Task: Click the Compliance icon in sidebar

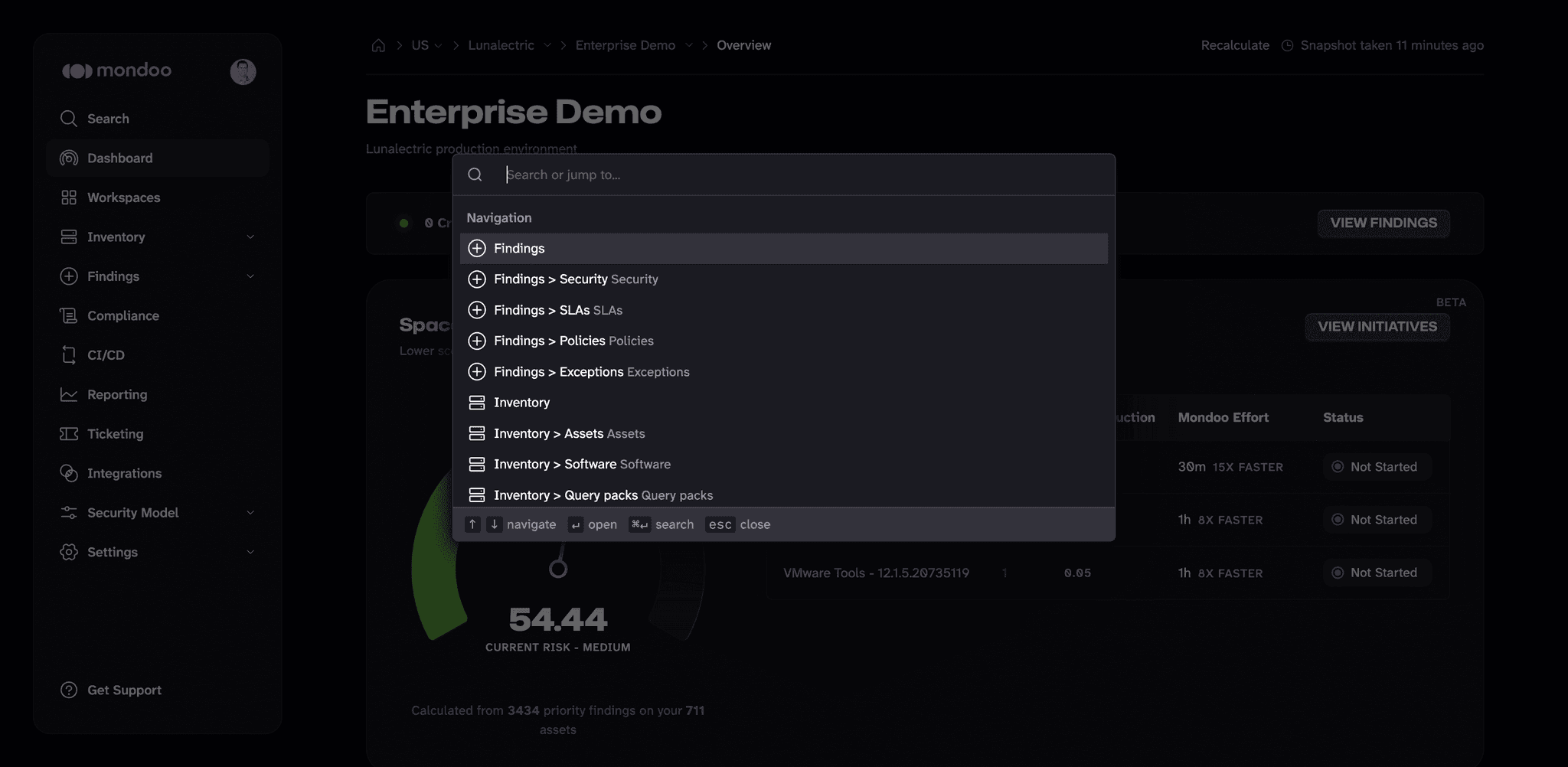Action: click(69, 315)
